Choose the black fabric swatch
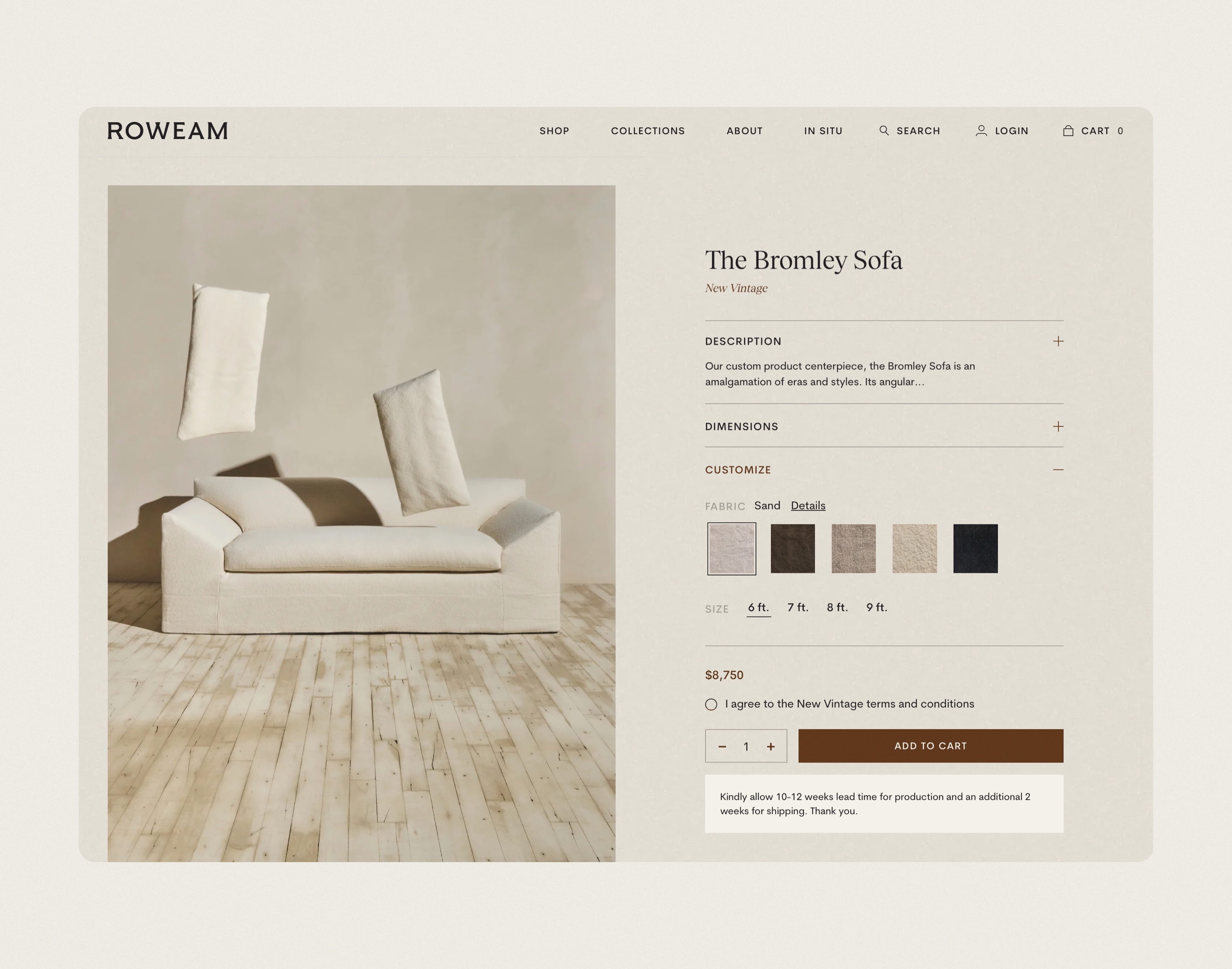Screen dimensions: 1232x969 click(x=975, y=549)
